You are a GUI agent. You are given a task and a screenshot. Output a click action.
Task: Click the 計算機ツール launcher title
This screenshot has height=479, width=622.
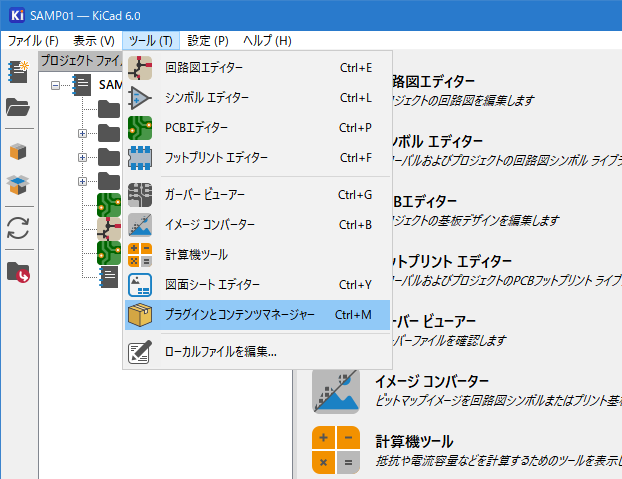pos(415,441)
